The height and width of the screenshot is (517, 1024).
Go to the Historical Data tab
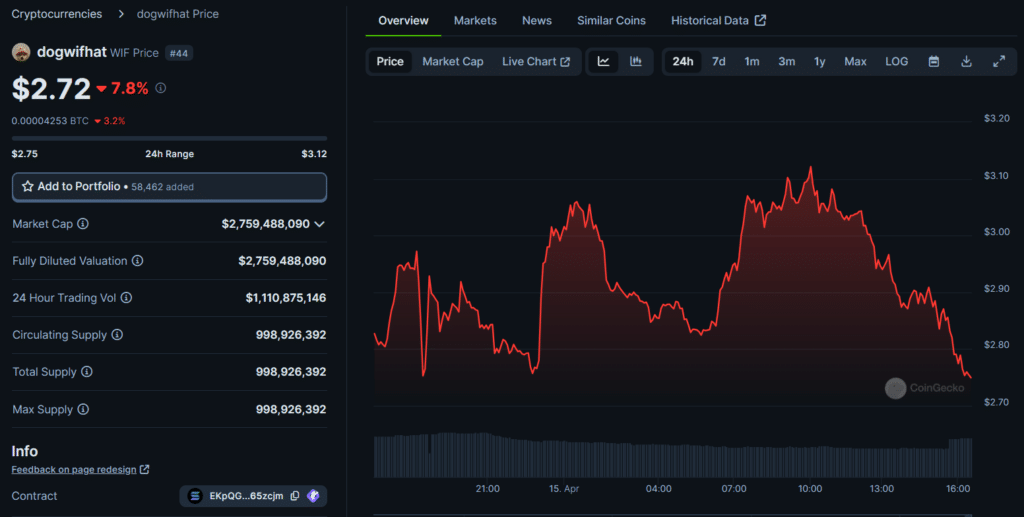click(718, 21)
